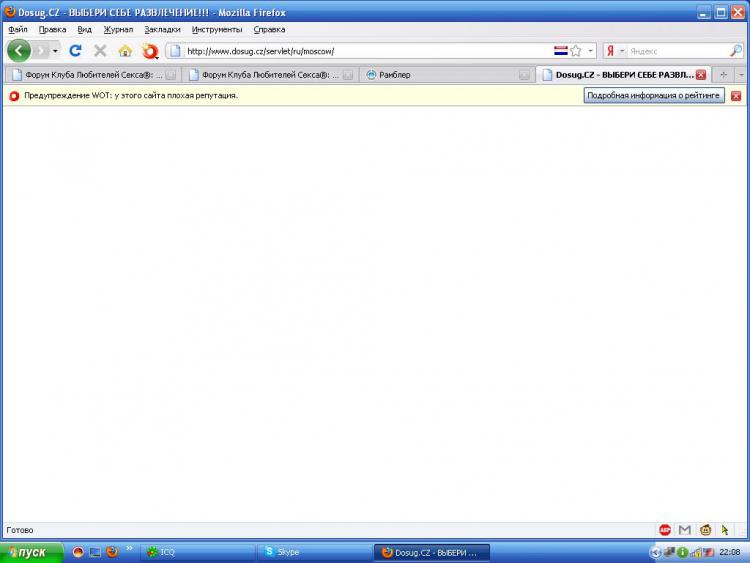The width and height of the screenshot is (750, 563).
Task: Open Adblock Plus icon in status bar
Action: [x=665, y=530]
